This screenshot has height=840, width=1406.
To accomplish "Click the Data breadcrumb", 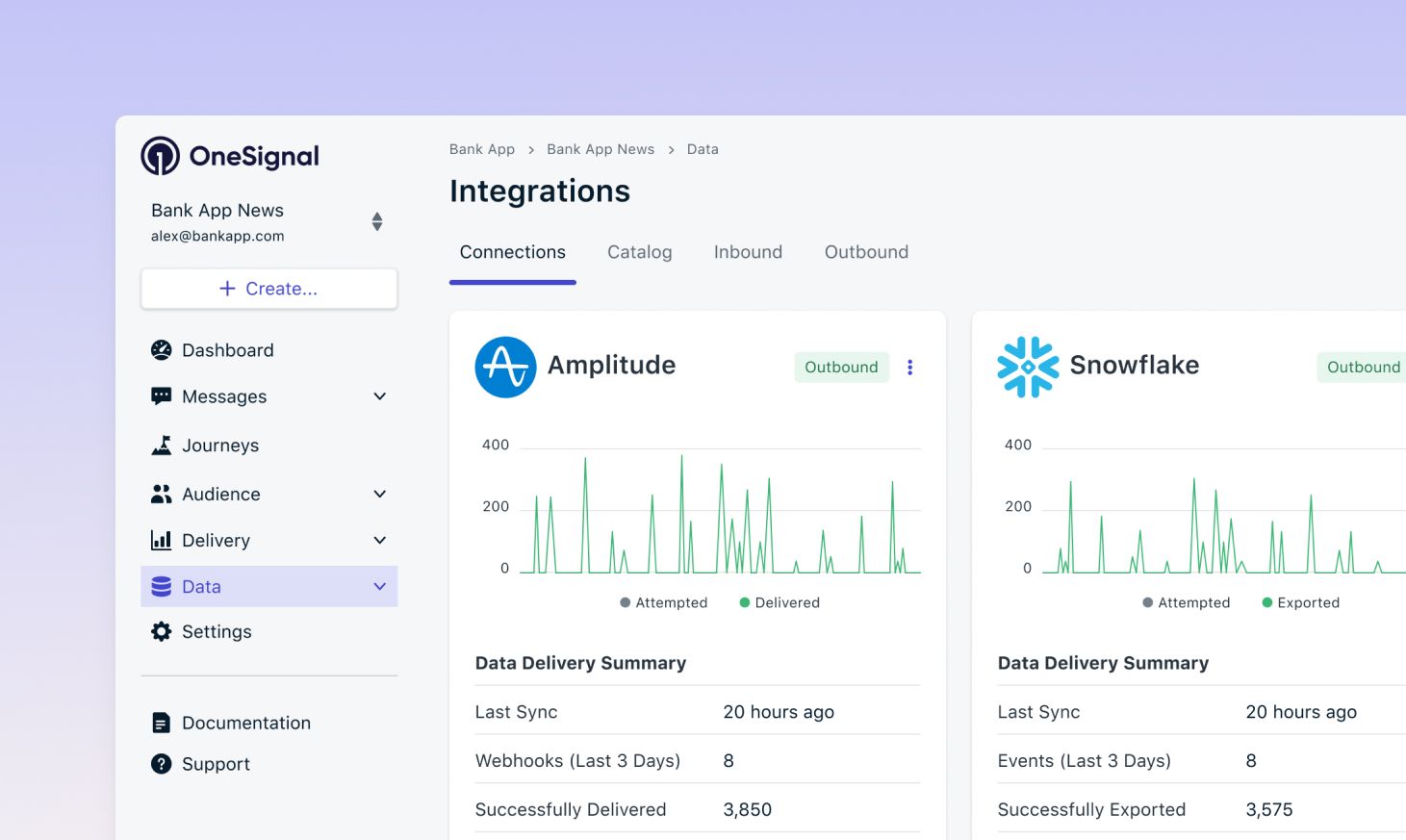I will [703, 149].
